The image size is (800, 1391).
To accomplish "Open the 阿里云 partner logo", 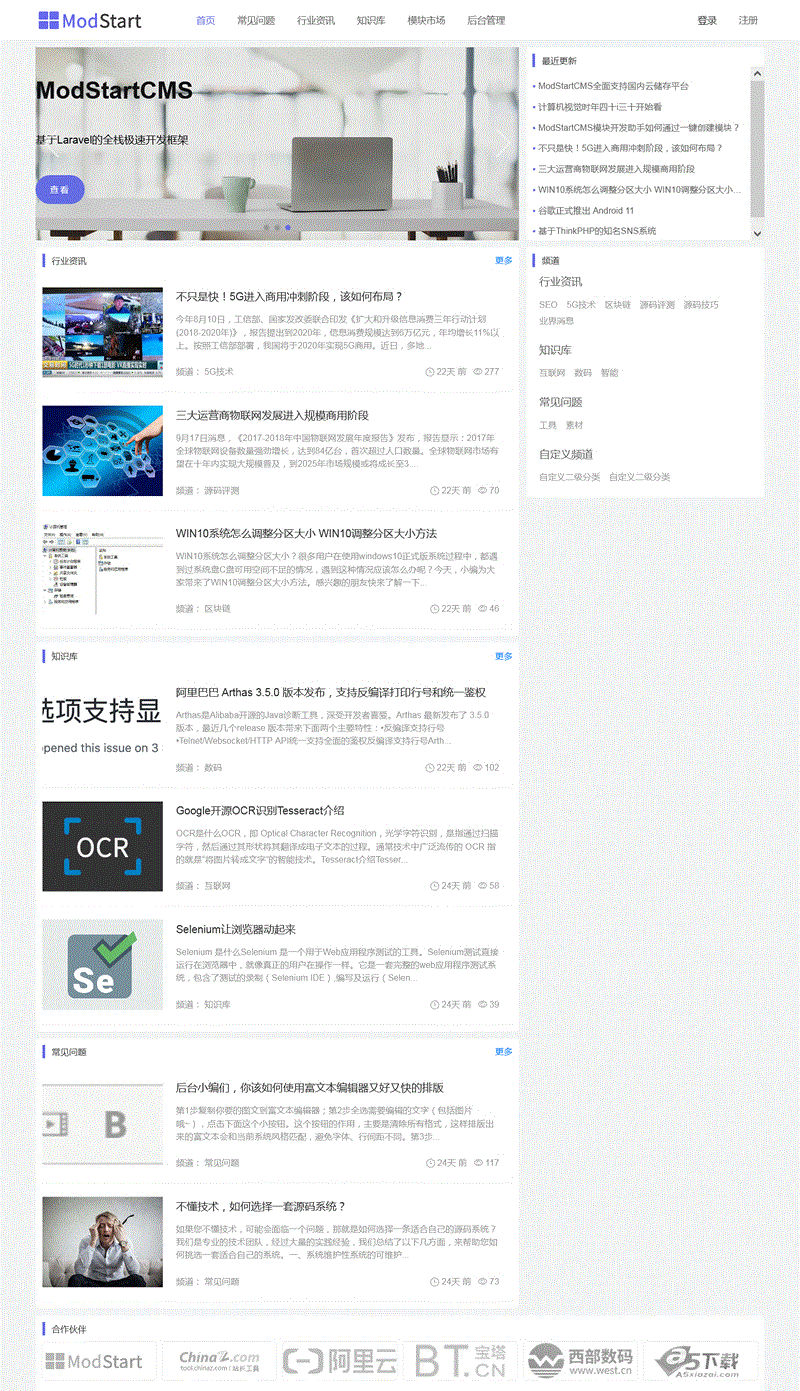I will click(340, 1361).
